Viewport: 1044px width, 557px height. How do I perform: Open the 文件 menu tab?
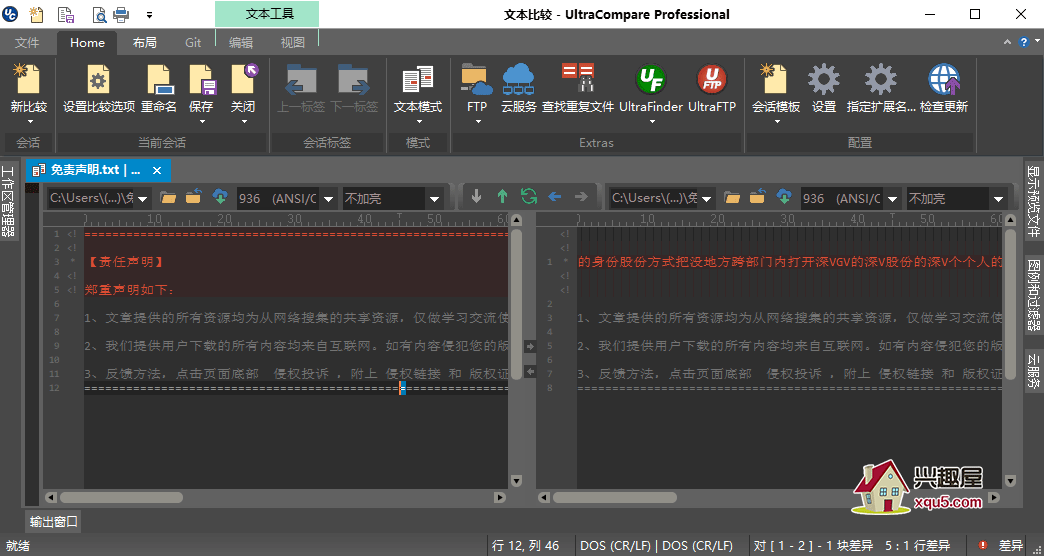tap(27, 43)
